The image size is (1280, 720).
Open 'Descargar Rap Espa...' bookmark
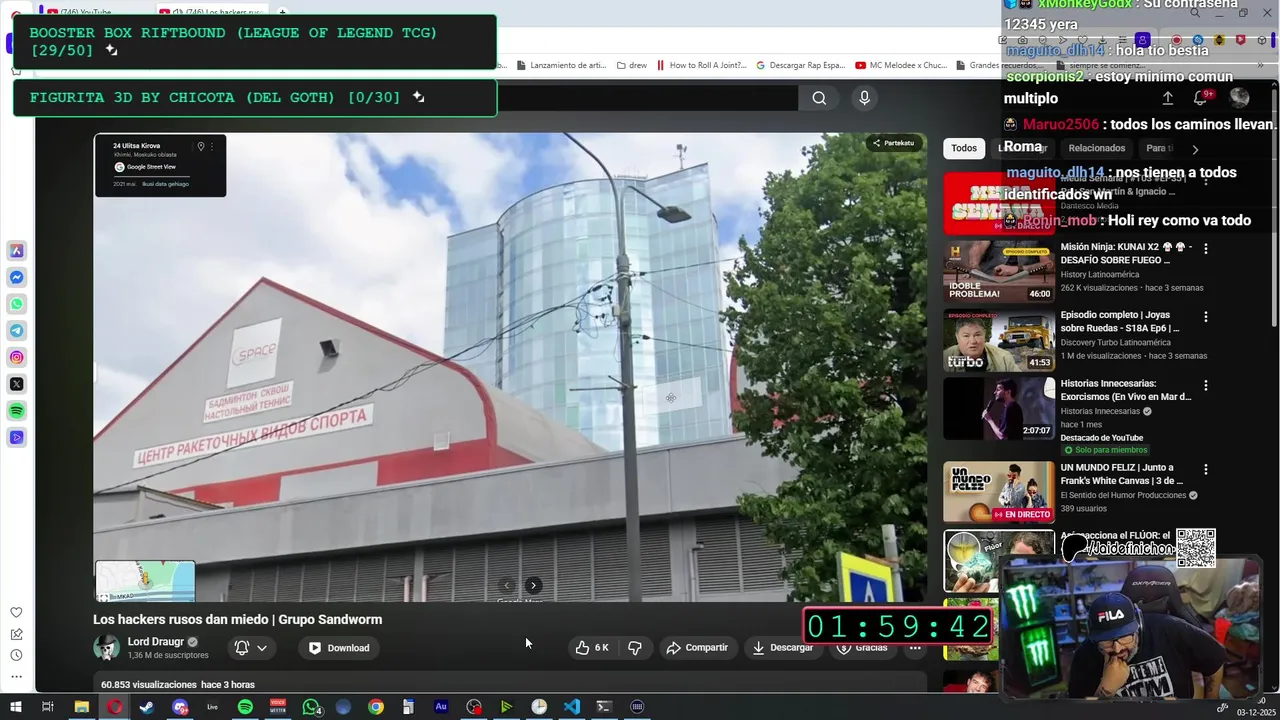click(x=801, y=65)
